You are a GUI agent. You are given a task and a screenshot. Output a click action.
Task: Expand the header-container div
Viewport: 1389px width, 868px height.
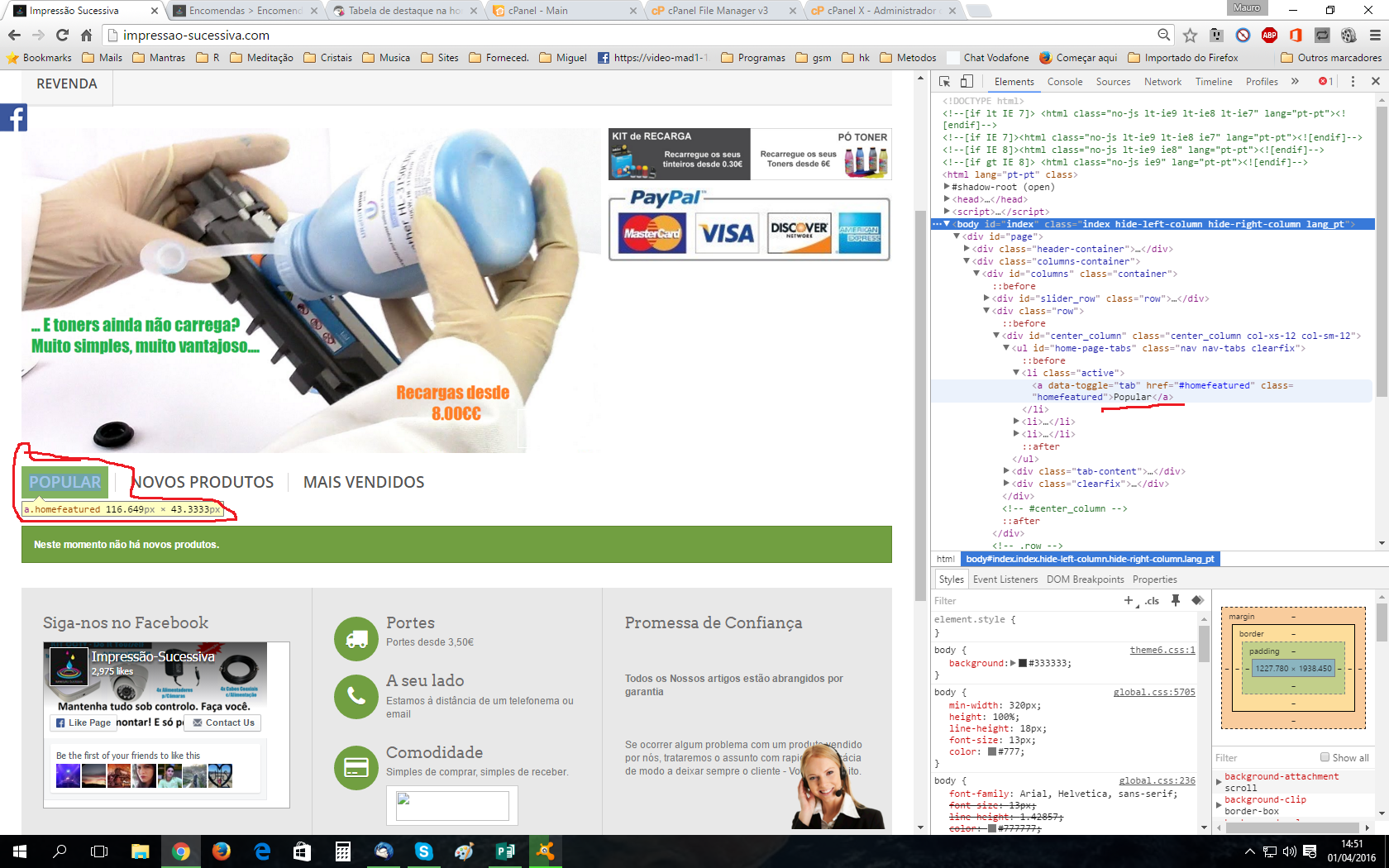967,249
